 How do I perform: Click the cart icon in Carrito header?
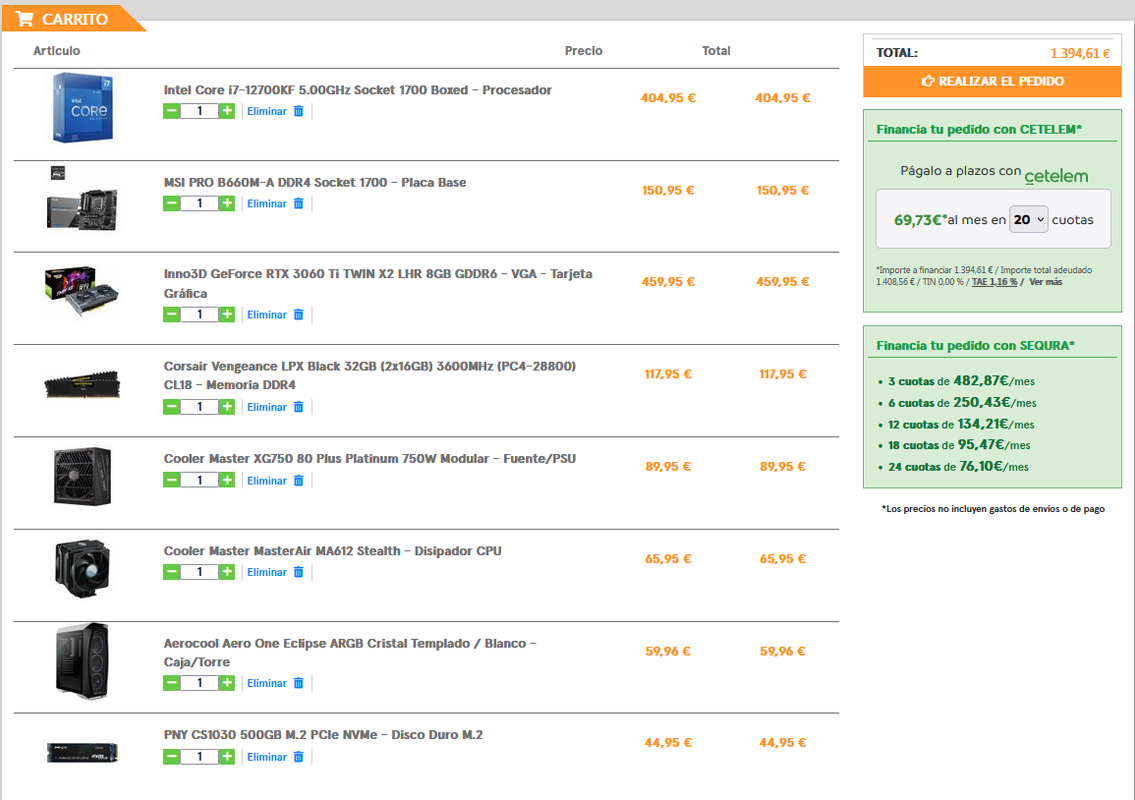[x=25, y=19]
